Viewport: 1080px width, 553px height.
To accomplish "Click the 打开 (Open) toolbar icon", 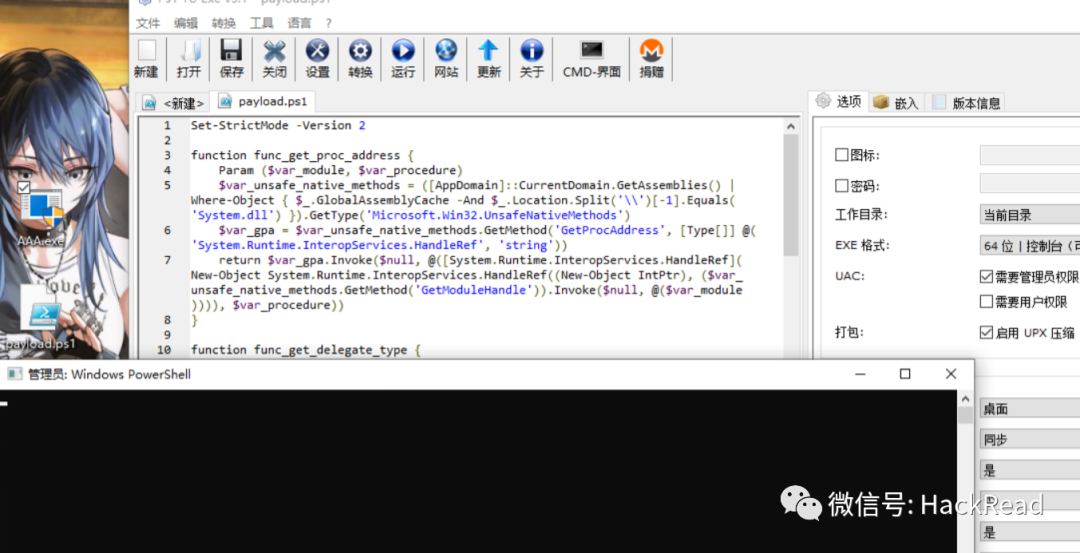I will (189, 59).
